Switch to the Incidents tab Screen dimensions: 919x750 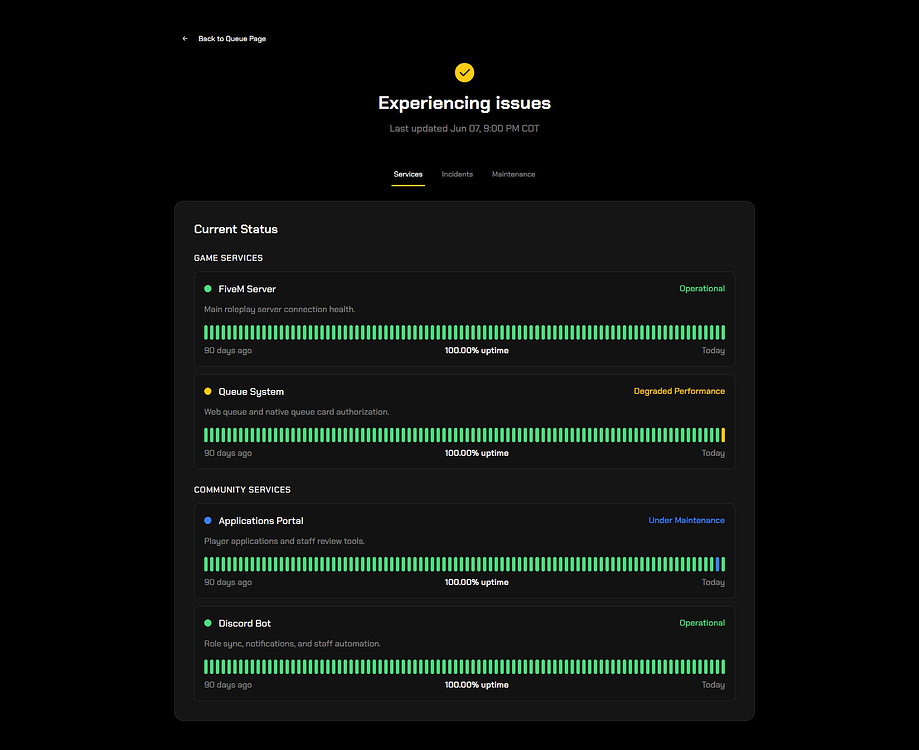[457, 175]
